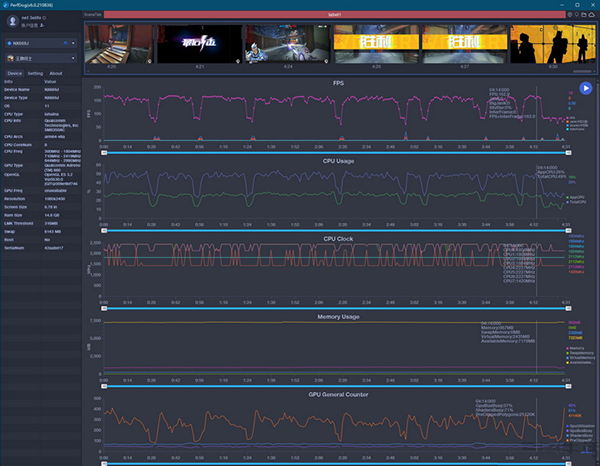Expand the NX669J device dropdown

tap(72, 44)
